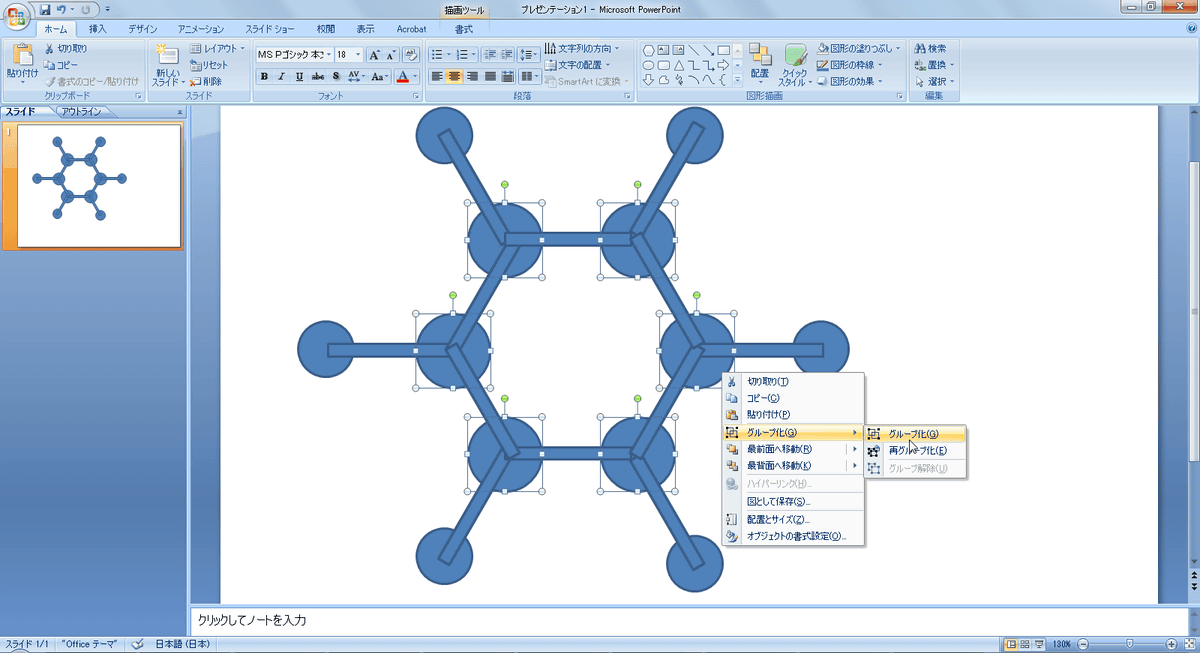Click the fit slide to window icon
Image resolution: width=1200 pixels, height=653 pixels.
tap(1190, 643)
